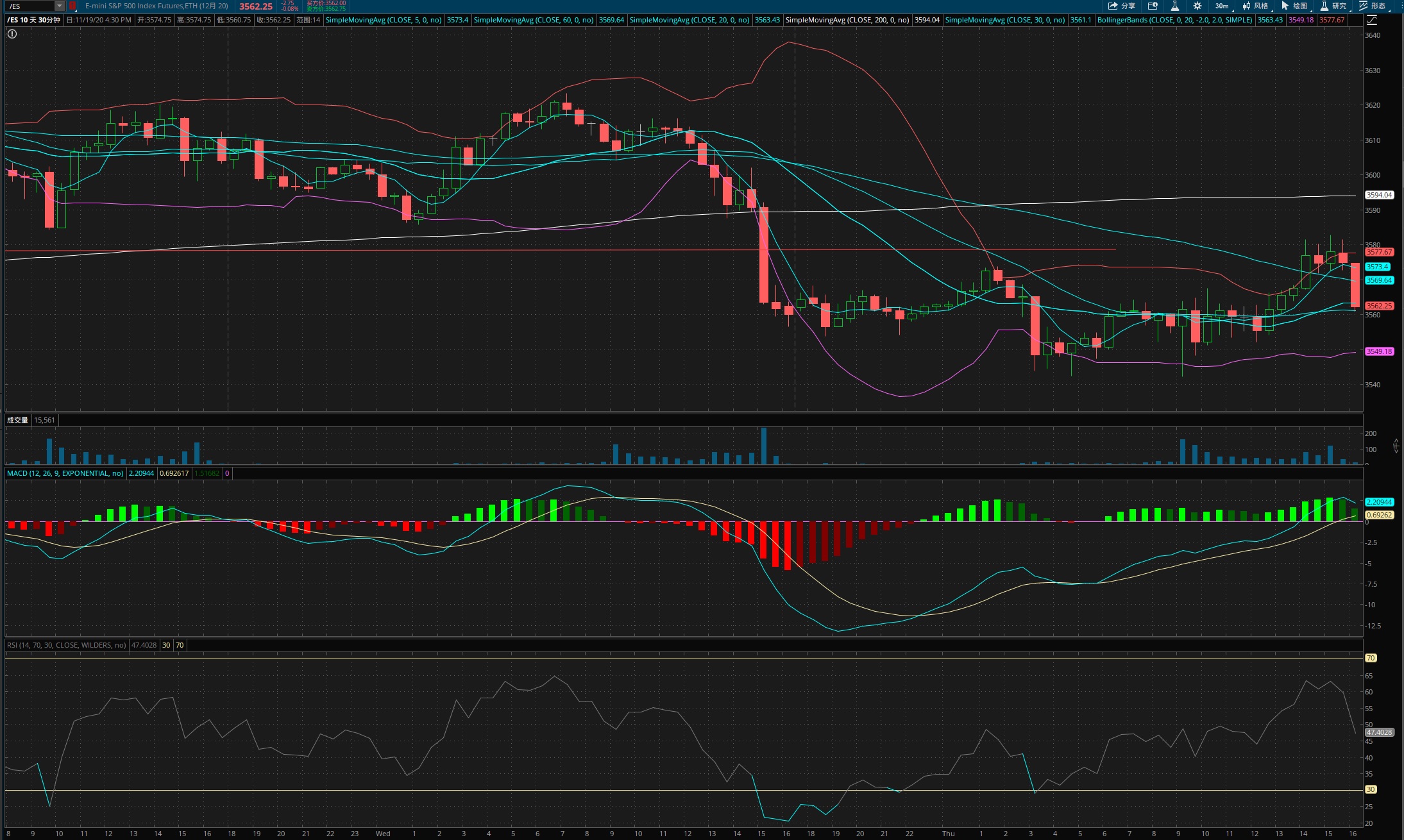Image resolution: width=1404 pixels, height=840 pixels.
Task: Click the red 3577.67 upper band bubble
Action: [1379, 252]
